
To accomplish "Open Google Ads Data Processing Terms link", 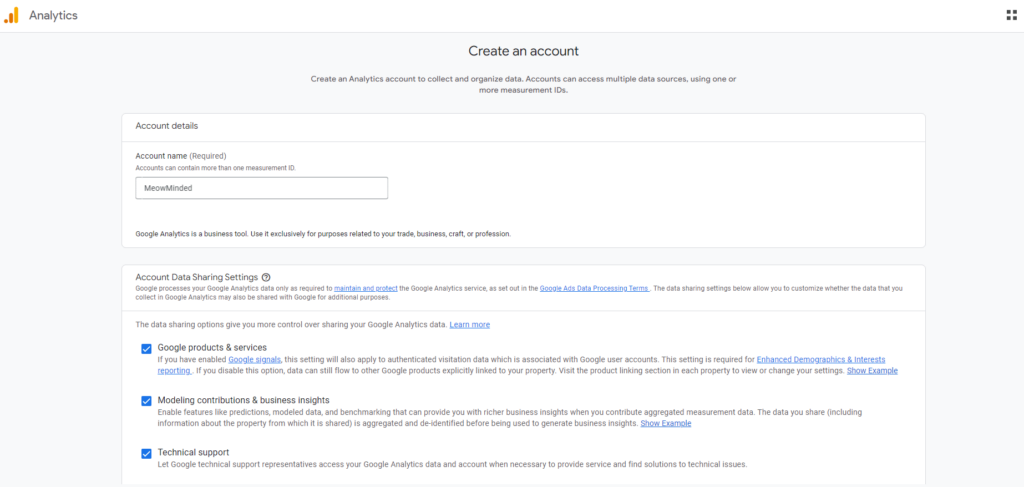I will (594, 288).
